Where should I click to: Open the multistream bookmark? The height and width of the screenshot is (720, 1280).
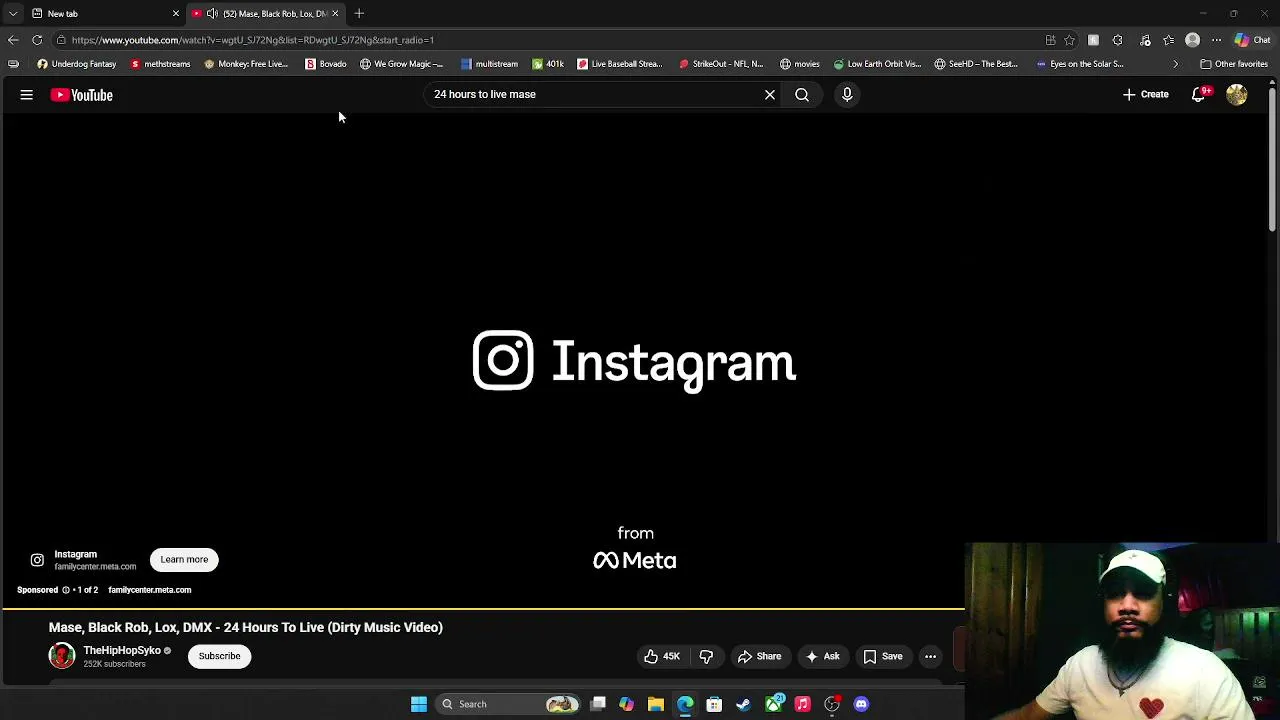pos(489,64)
